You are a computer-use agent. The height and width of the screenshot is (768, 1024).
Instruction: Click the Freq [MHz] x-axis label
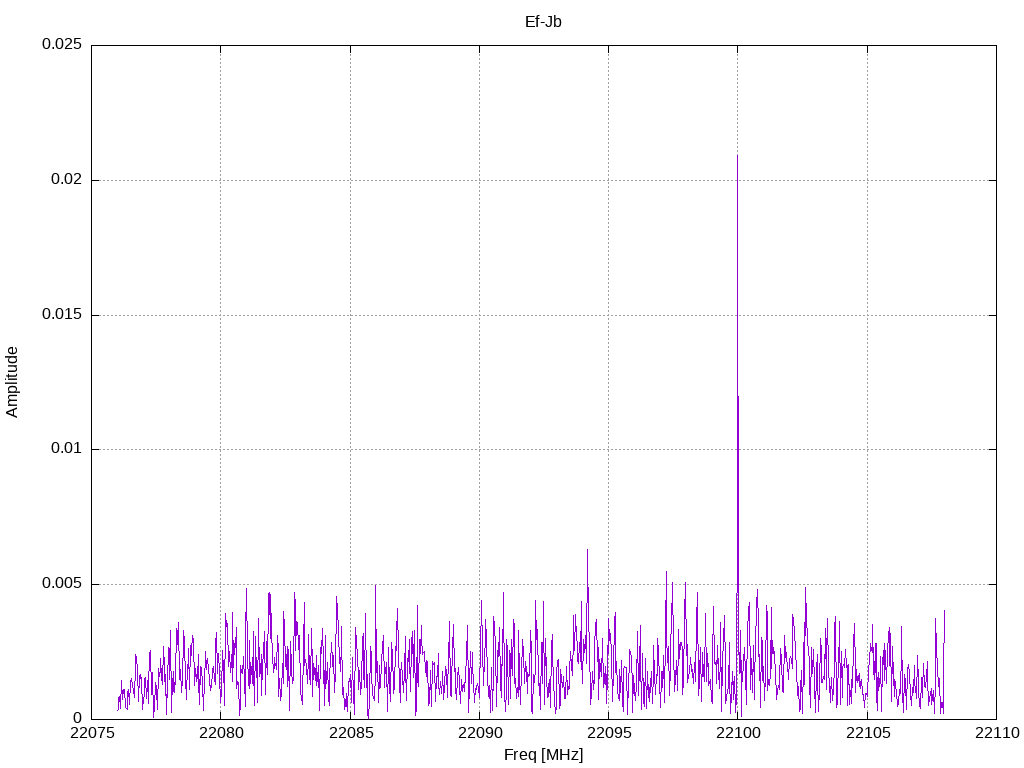(x=543, y=755)
